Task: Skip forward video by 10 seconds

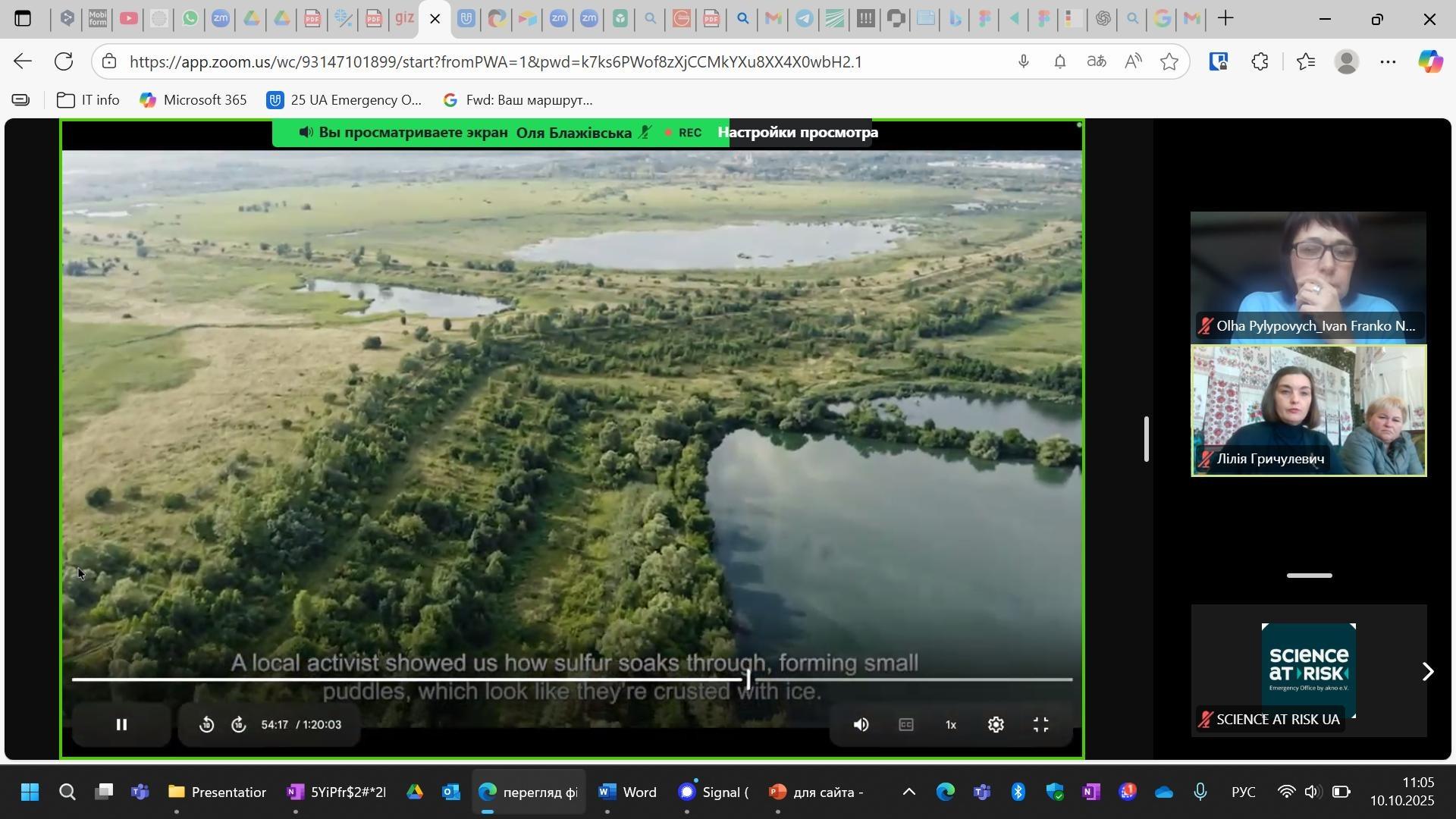Action: tap(239, 725)
